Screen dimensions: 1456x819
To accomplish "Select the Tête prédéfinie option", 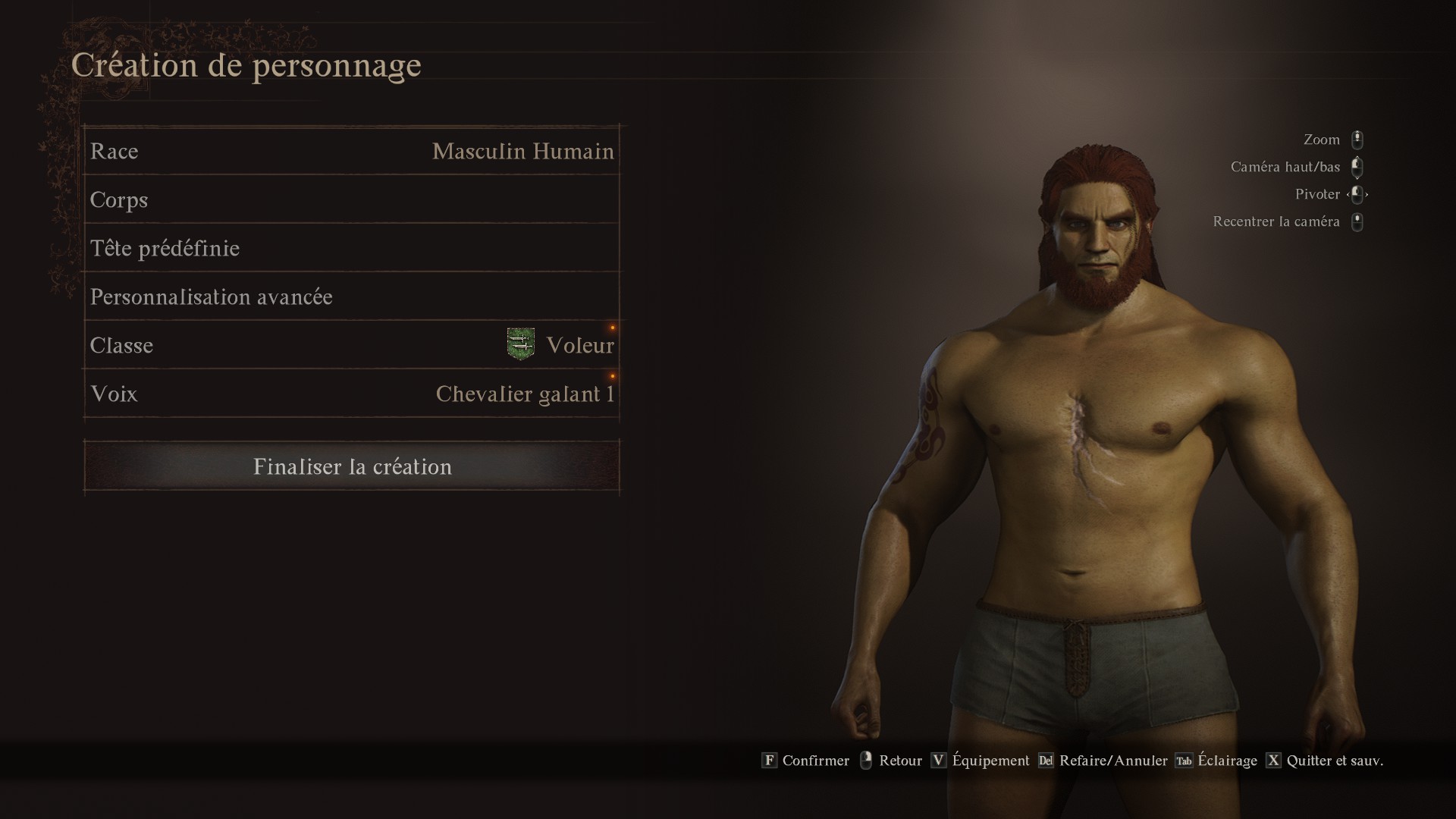I will [352, 248].
